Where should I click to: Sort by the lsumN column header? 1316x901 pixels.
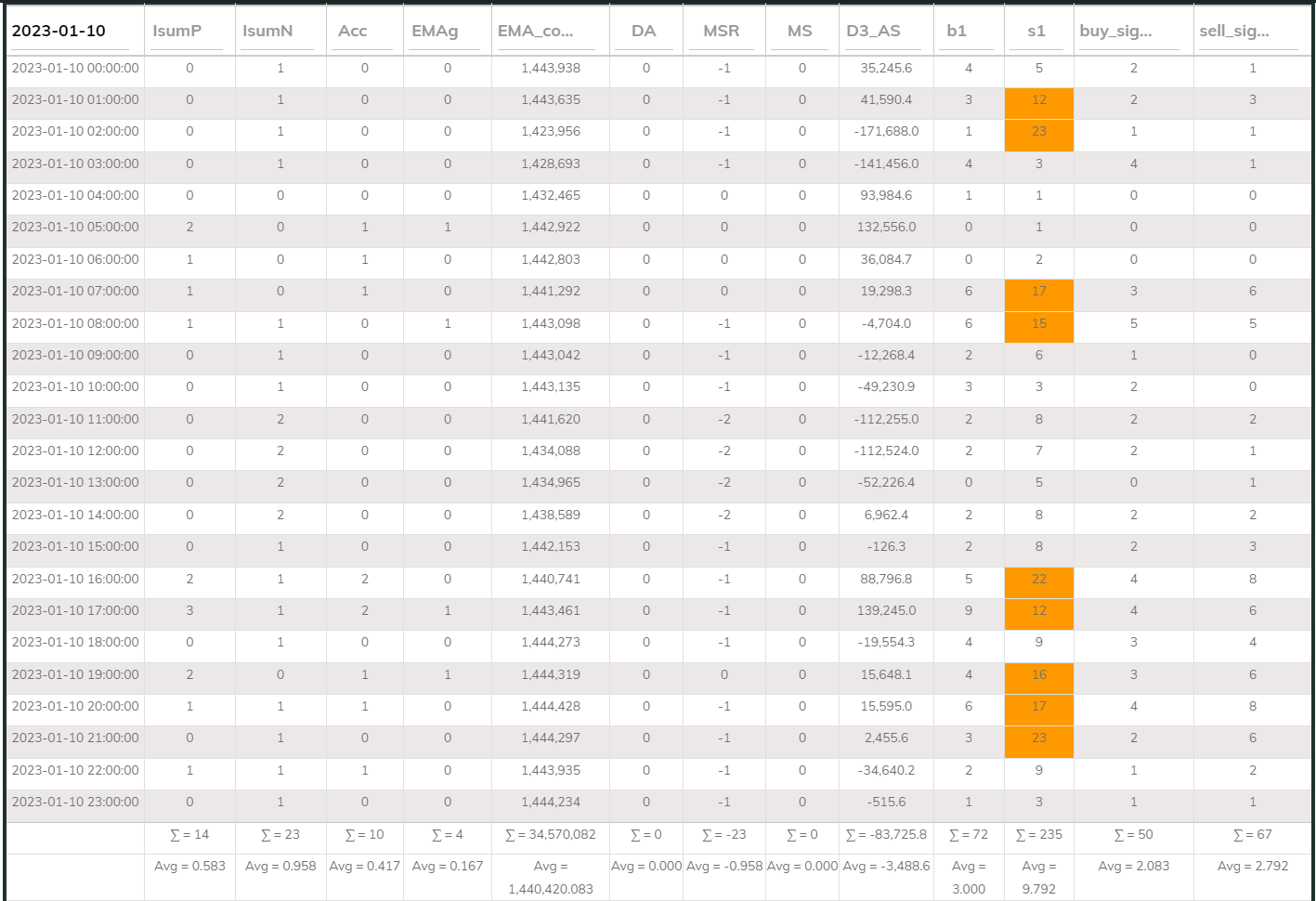[267, 31]
